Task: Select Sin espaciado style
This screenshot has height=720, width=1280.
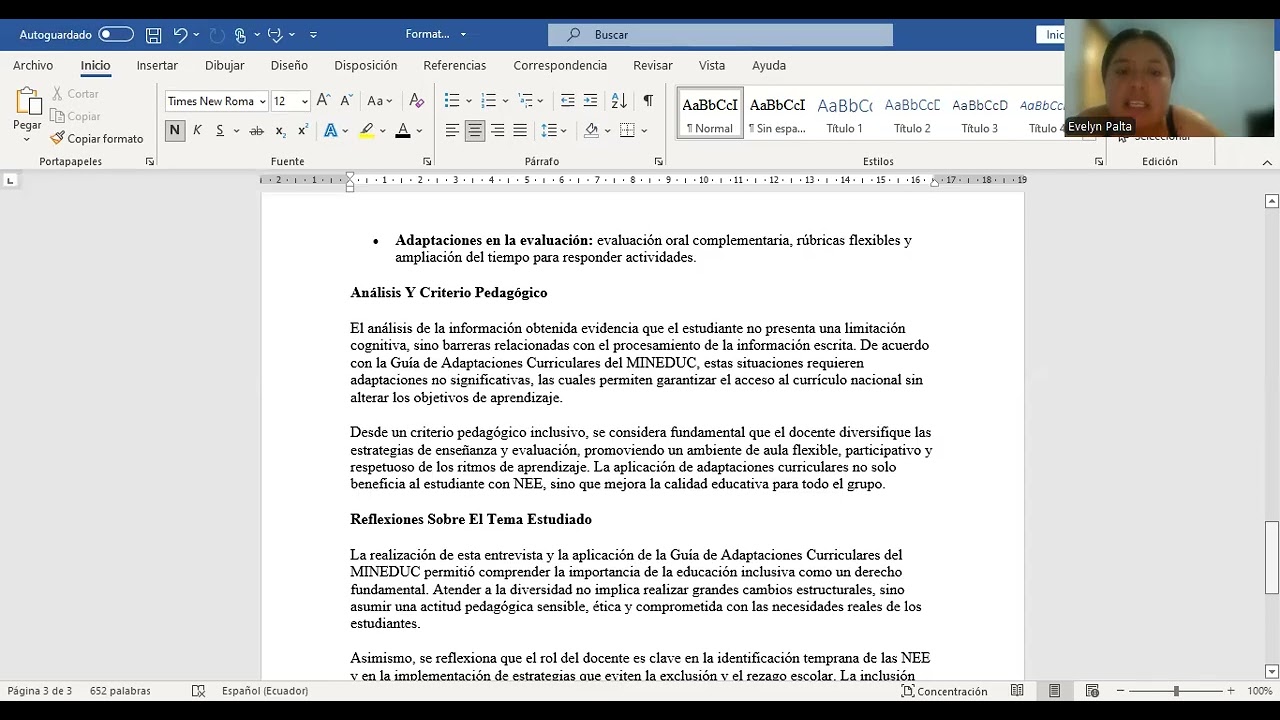Action: (777, 113)
